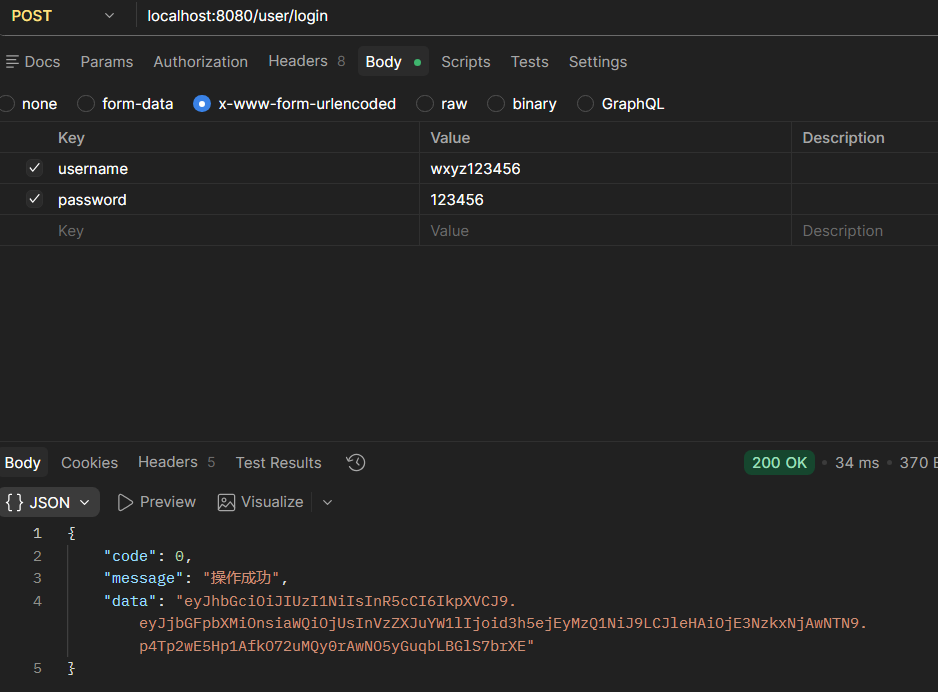
Task: Click the empty Value placeholder field
Action: [x=605, y=231]
